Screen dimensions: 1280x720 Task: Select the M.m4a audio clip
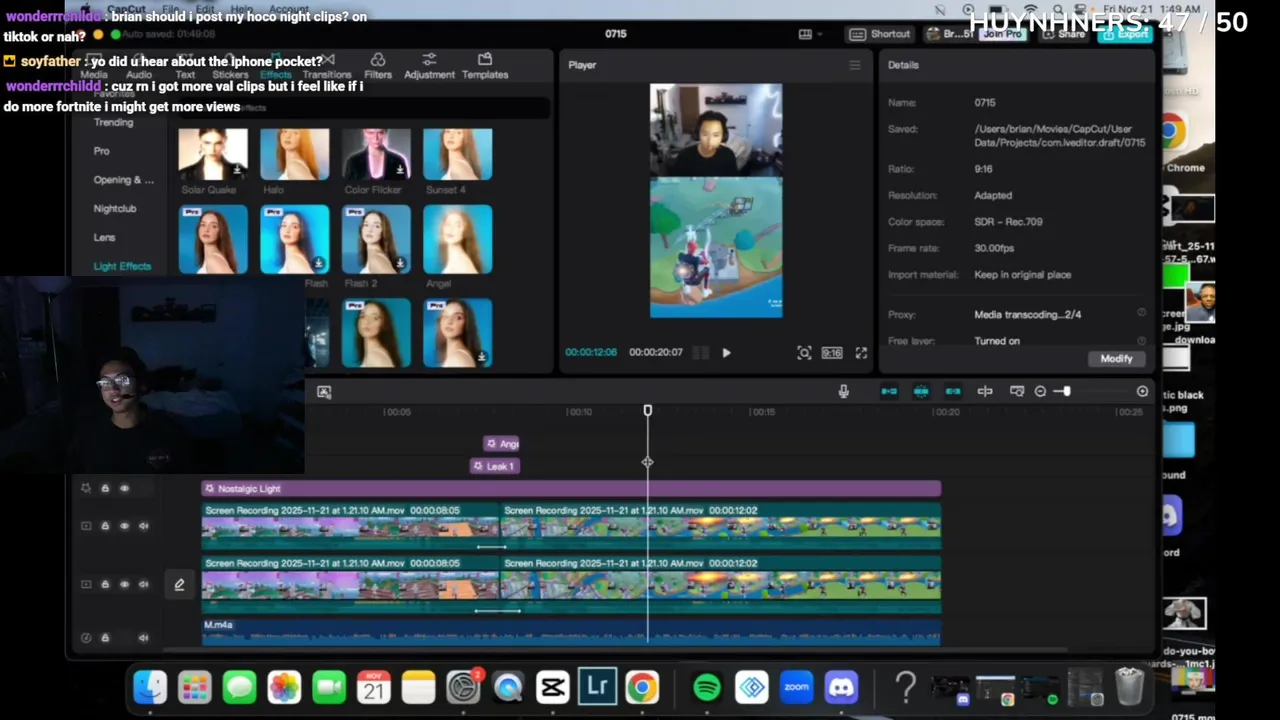(571, 632)
